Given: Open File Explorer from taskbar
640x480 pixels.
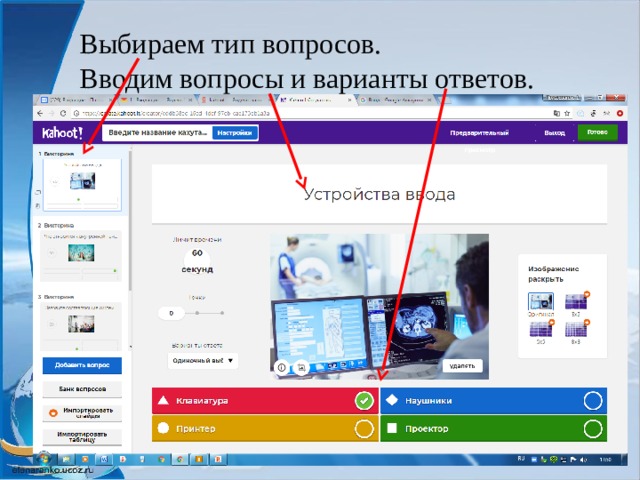Looking at the screenshot, I should pos(66,459).
